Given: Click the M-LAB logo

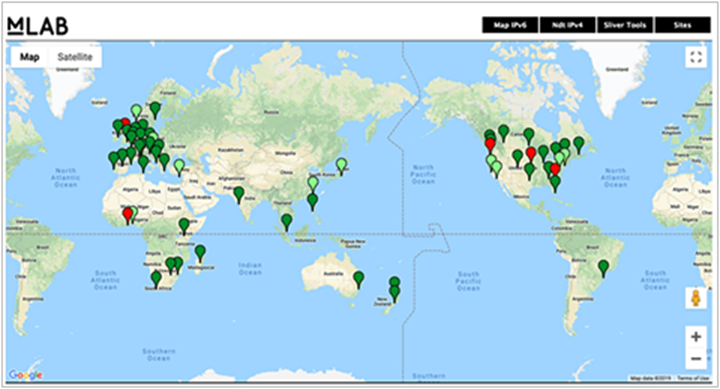Looking at the screenshot, I should (38, 26).
